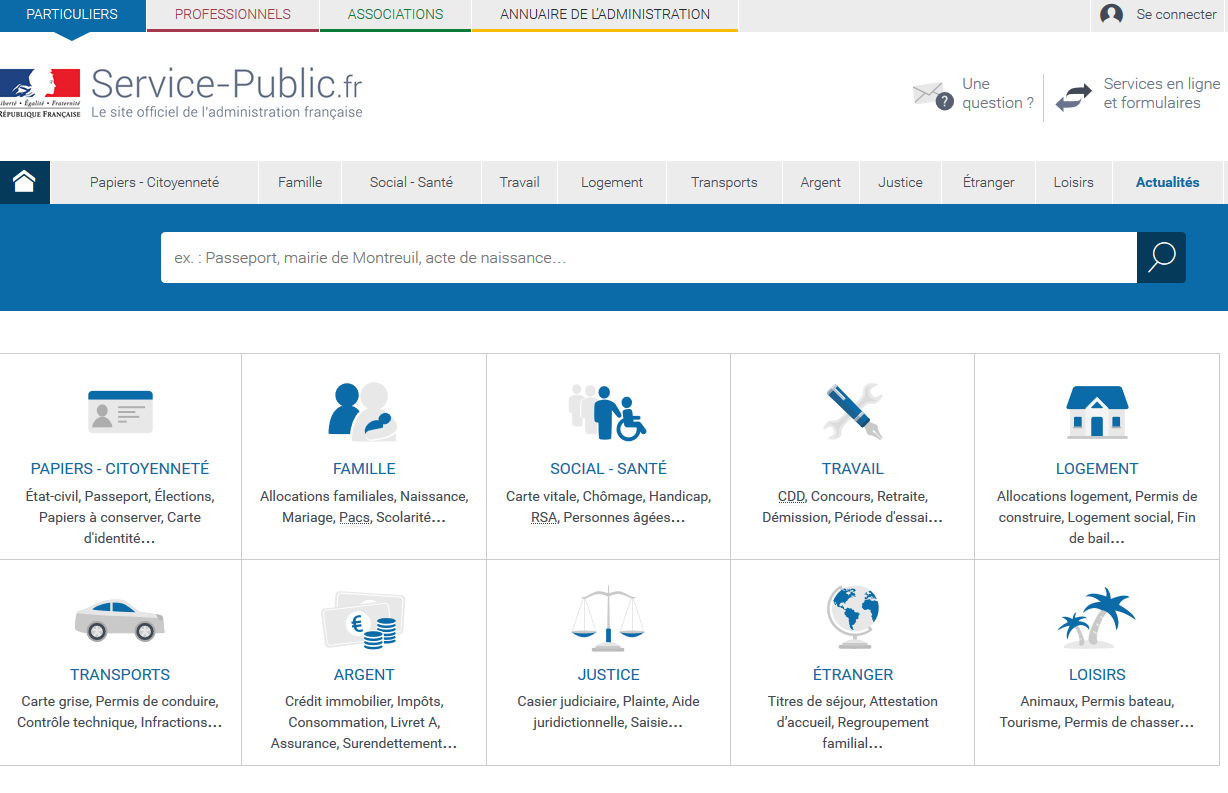This screenshot has height=793, width=1228.
Task: Click the Service-Public.fr site title
Action: (226, 82)
